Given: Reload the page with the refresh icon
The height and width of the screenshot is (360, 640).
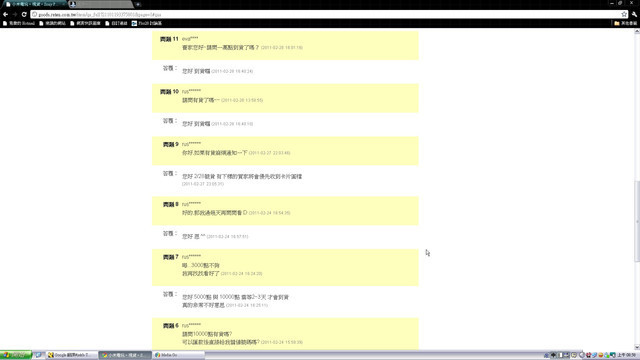Looking at the screenshot, I should (x=24, y=14).
